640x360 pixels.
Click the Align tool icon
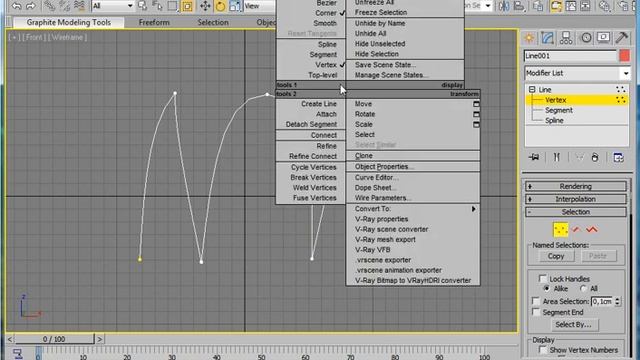(519, 6)
